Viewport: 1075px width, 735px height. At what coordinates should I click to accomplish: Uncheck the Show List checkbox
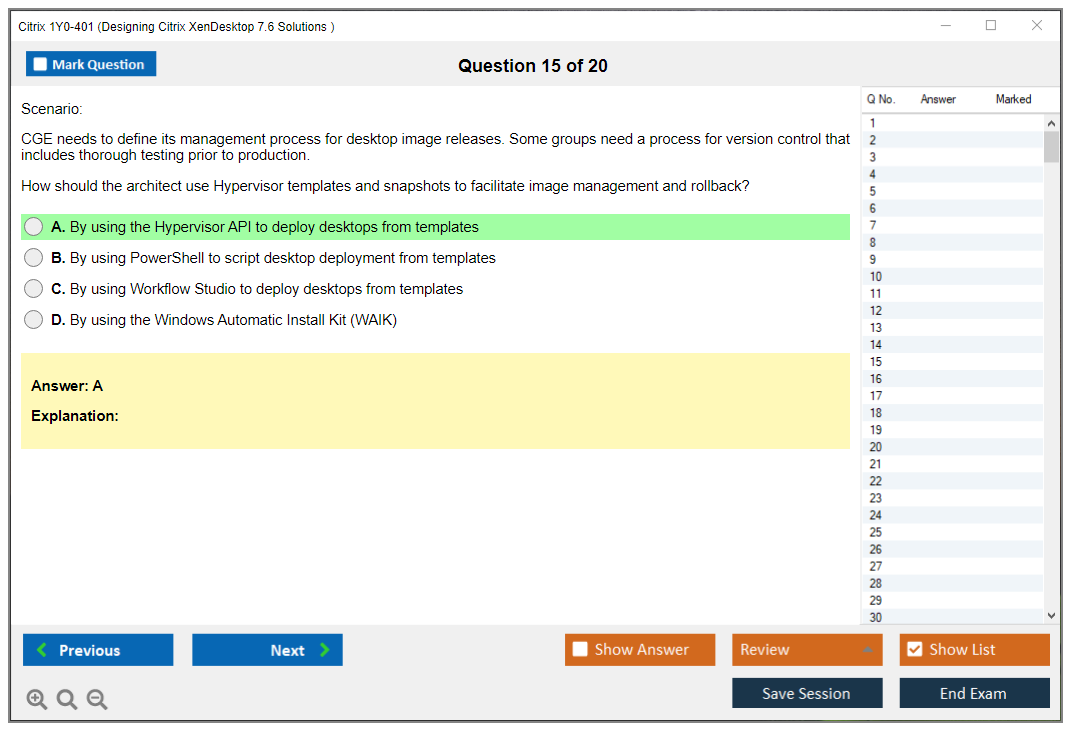point(914,650)
